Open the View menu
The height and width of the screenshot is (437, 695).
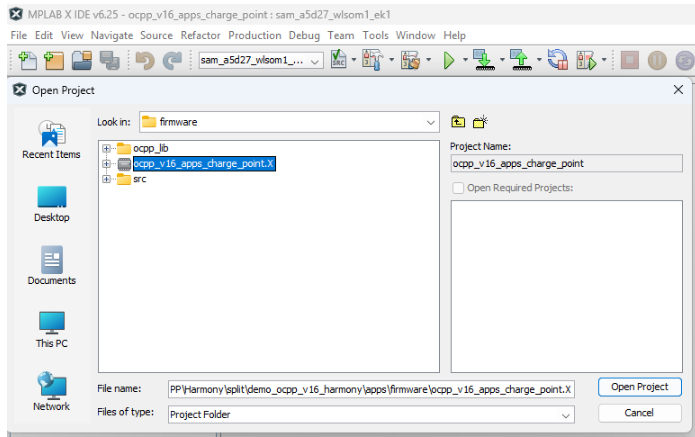[x=72, y=35]
